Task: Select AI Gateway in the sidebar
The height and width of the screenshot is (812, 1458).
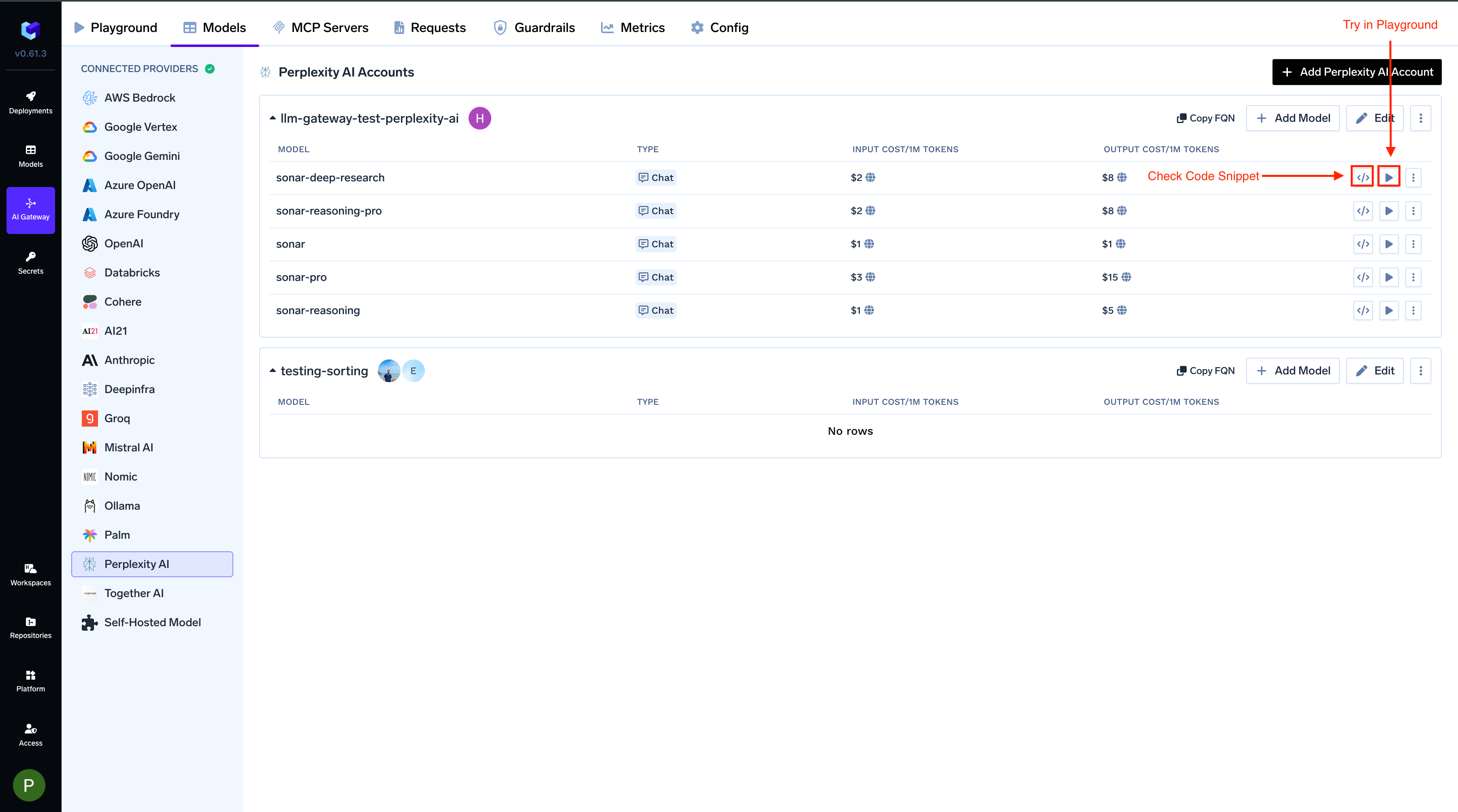Action: 30,210
